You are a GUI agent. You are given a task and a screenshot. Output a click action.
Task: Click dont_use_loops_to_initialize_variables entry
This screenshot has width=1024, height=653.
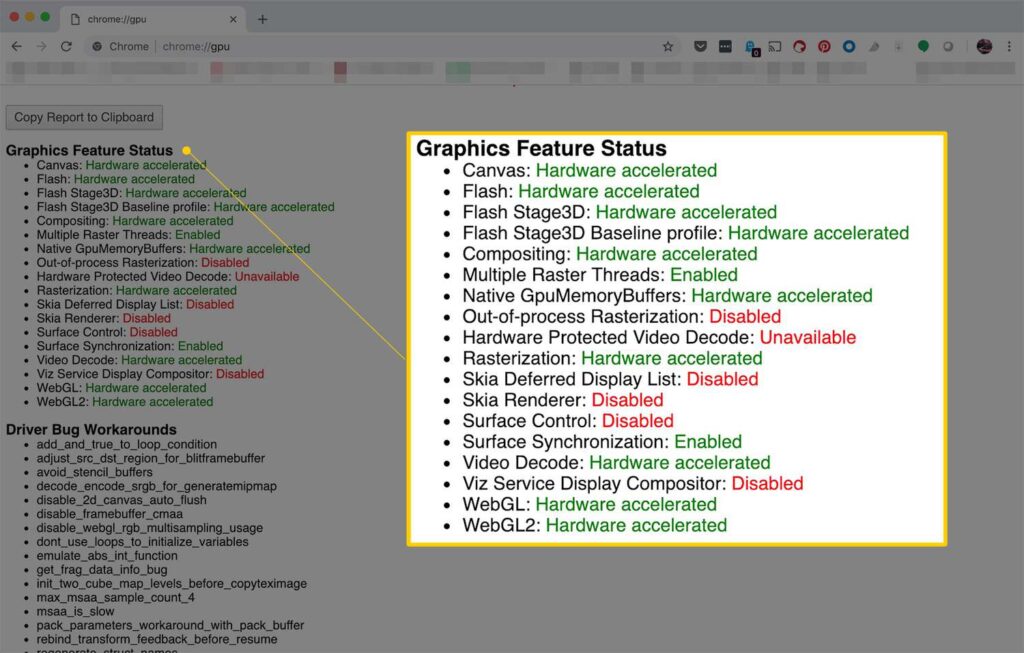click(x=142, y=542)
